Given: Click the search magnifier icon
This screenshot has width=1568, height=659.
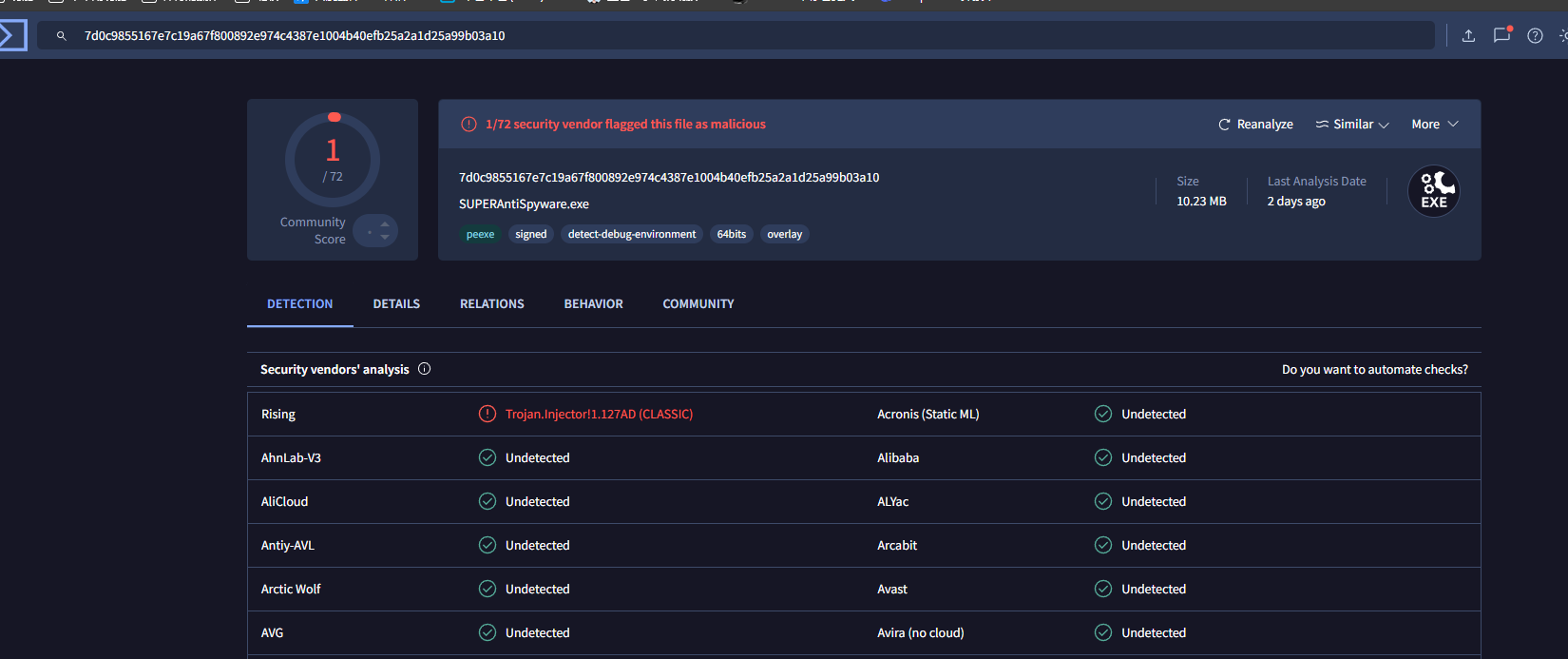Looking at the screenshot, I should tap(61, 36).
